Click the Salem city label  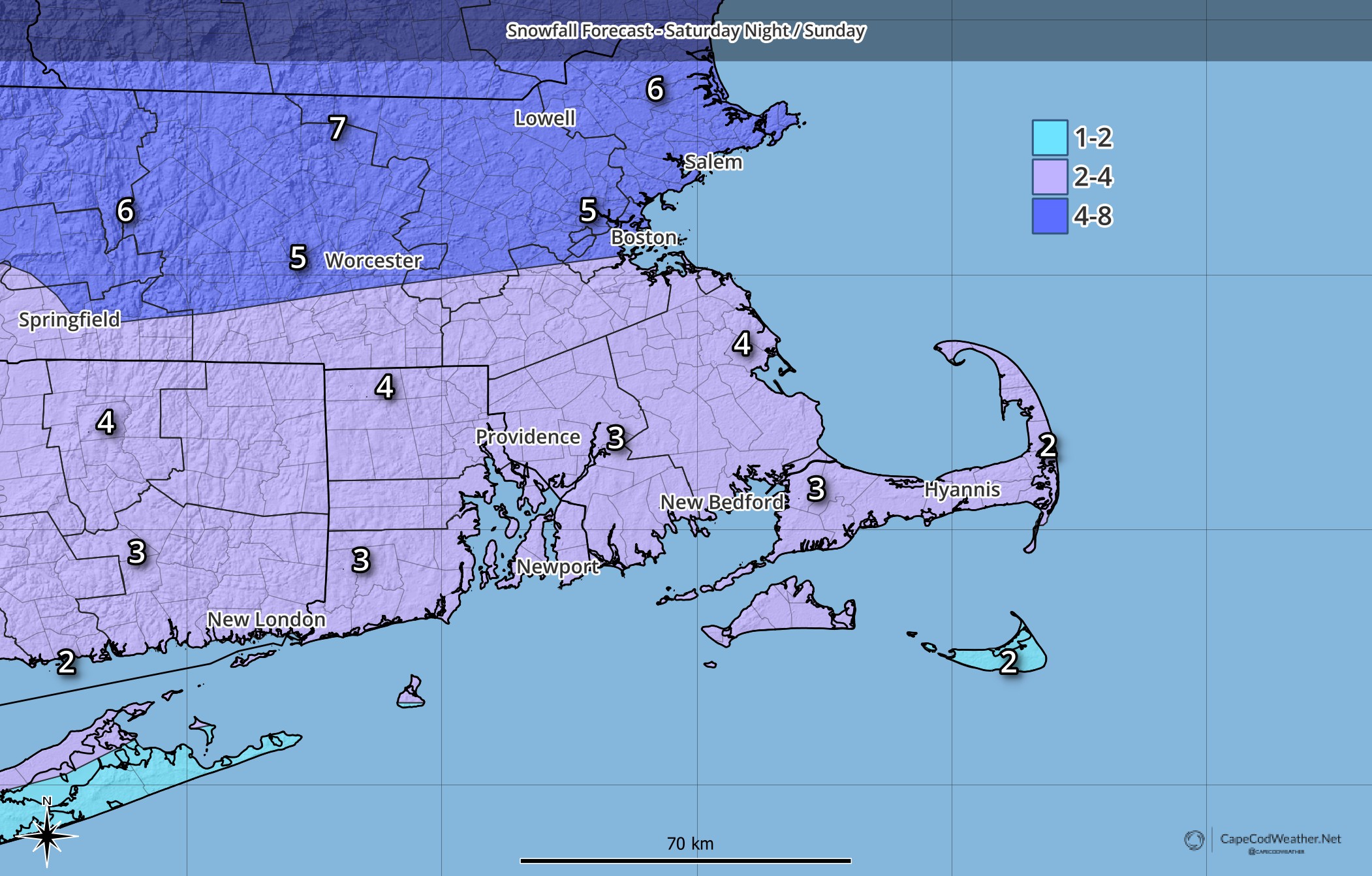[x=713, y=162]
